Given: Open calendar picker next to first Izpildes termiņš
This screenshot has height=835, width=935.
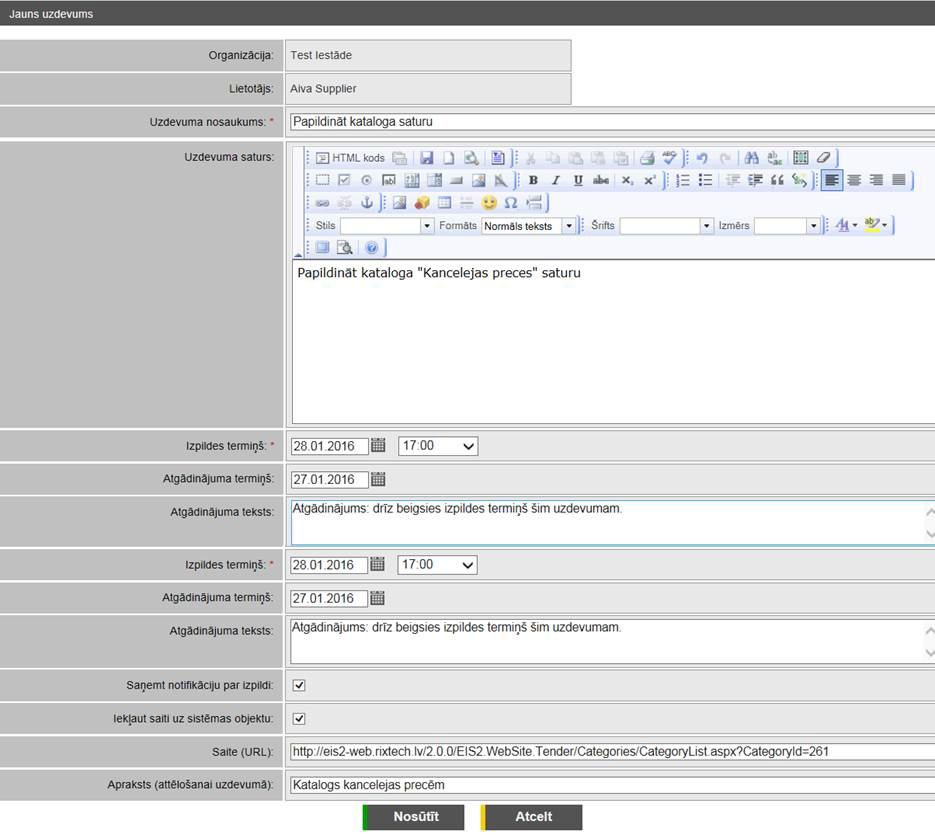Looking at the screenshot, I should click(378, 446).
